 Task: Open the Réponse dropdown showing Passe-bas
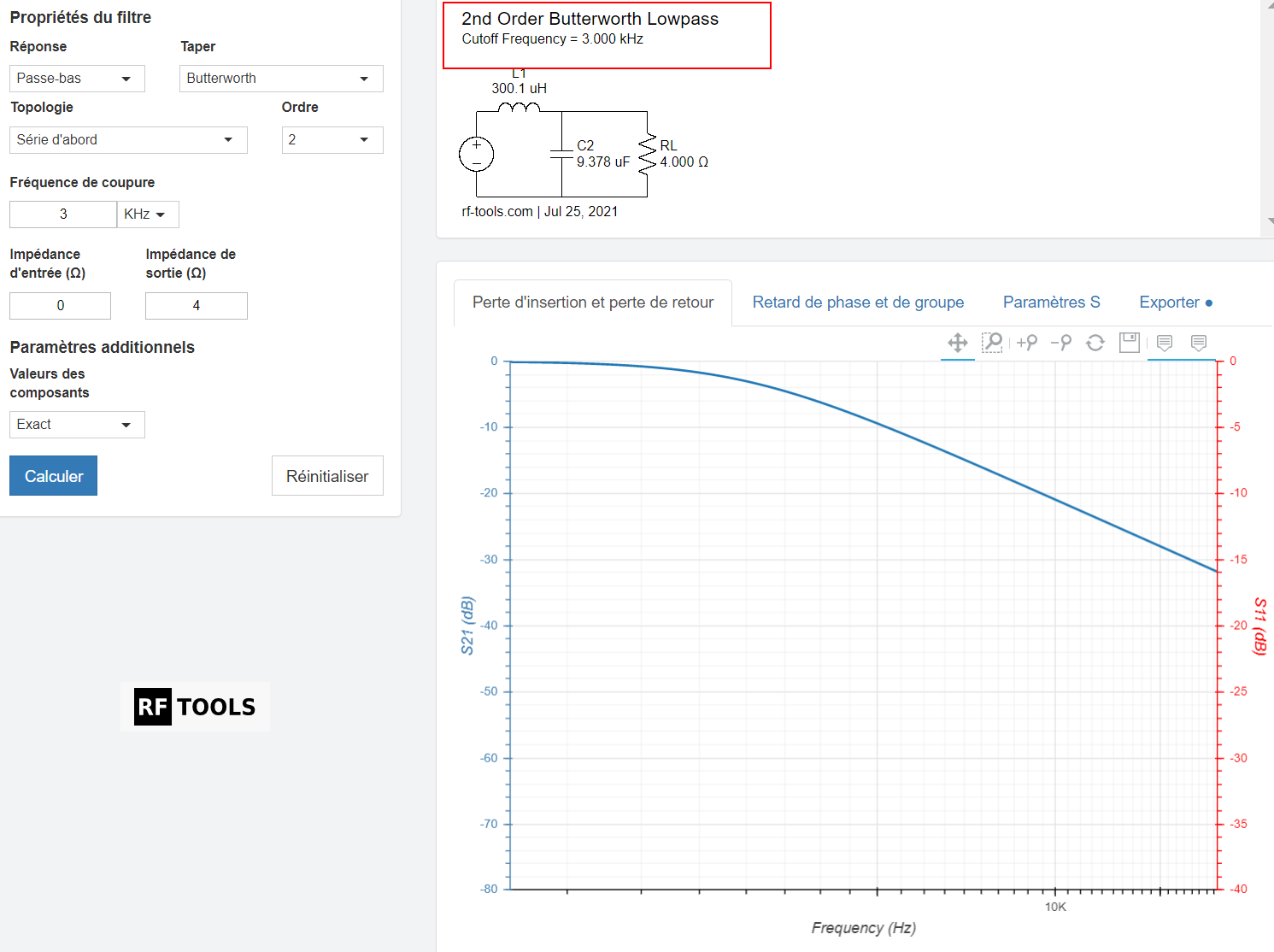[77, 79]
